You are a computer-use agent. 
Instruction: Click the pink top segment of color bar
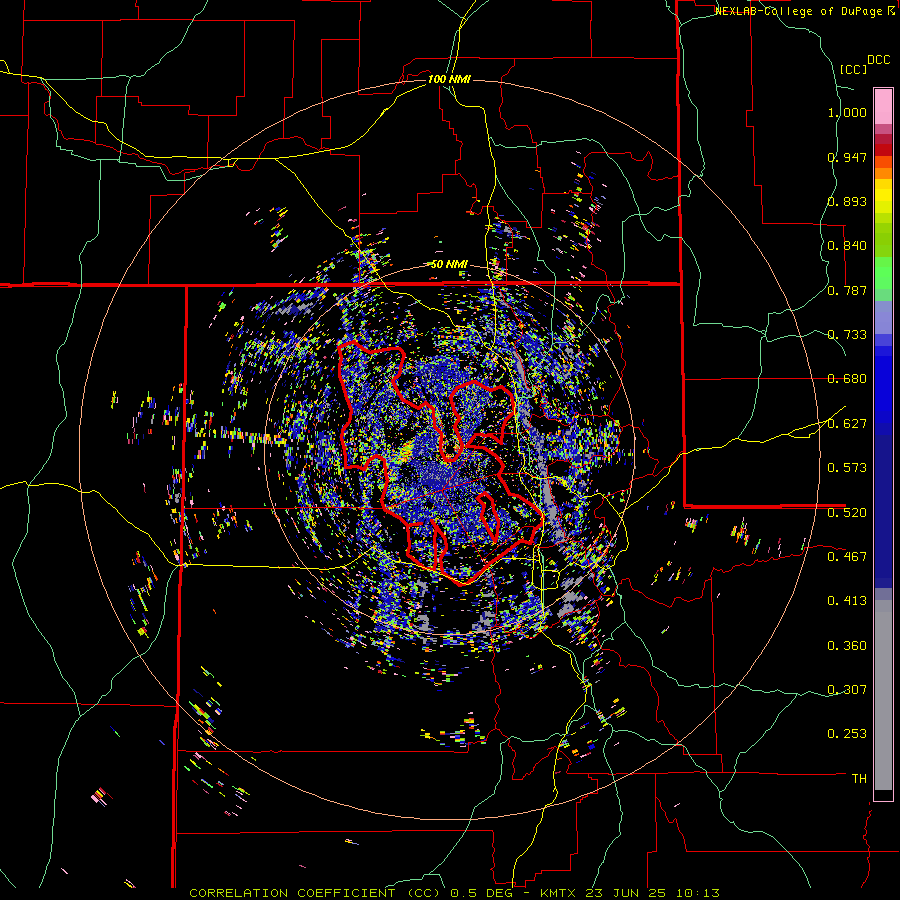point(883,107)
